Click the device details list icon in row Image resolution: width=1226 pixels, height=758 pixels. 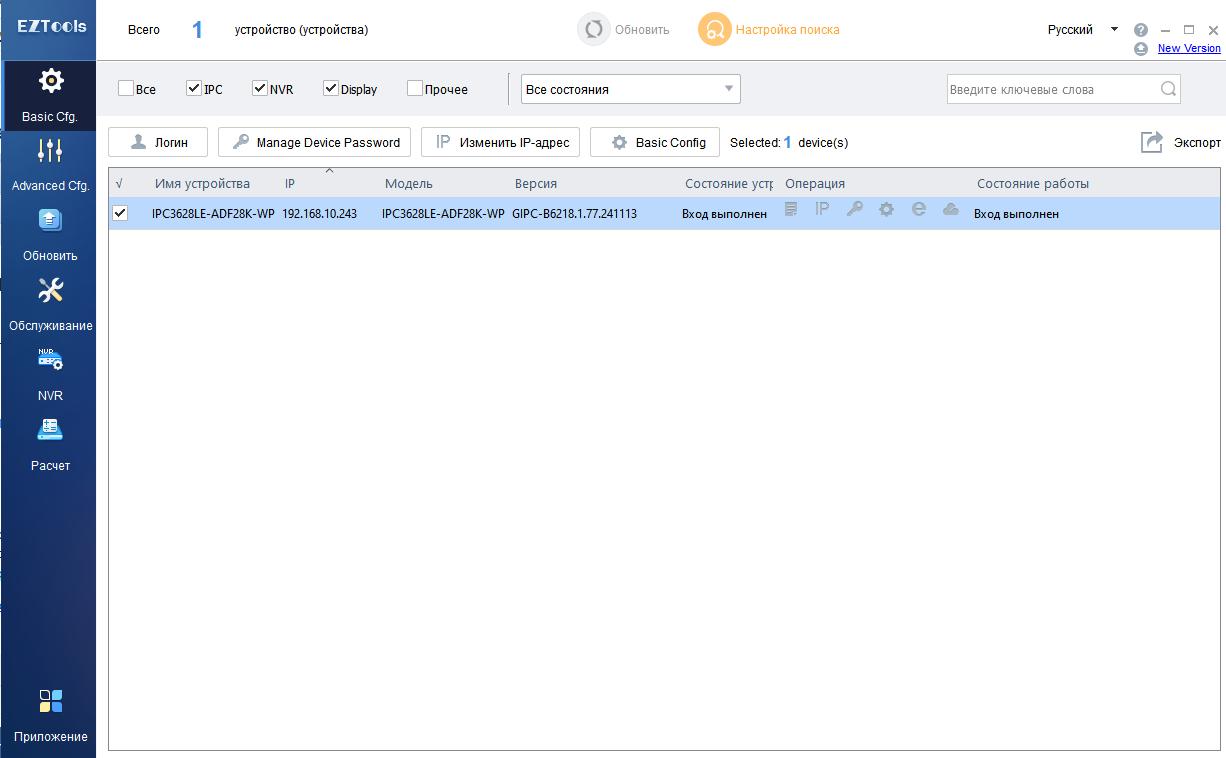(x=791, y=210)
